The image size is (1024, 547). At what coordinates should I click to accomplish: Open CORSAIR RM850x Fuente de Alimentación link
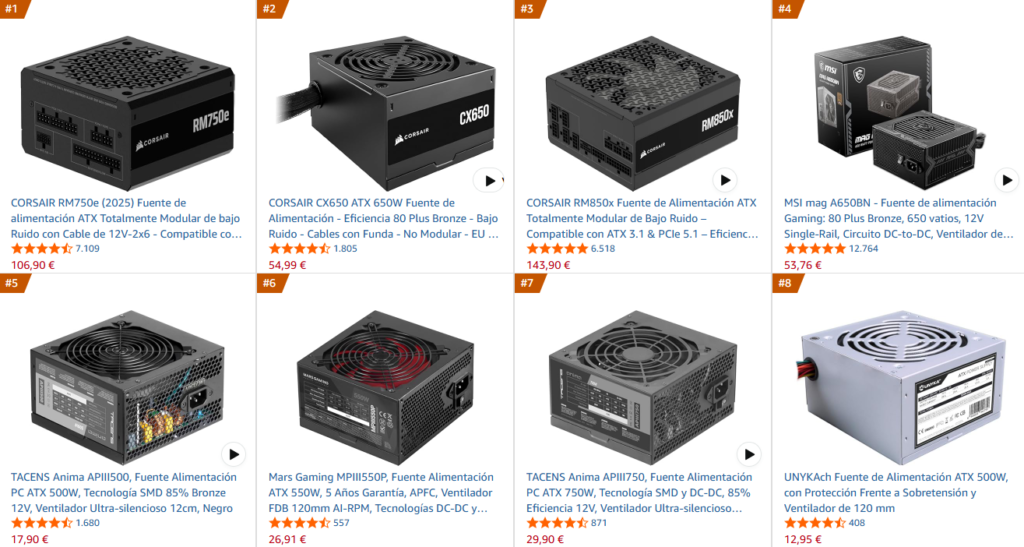coord(642,219)
